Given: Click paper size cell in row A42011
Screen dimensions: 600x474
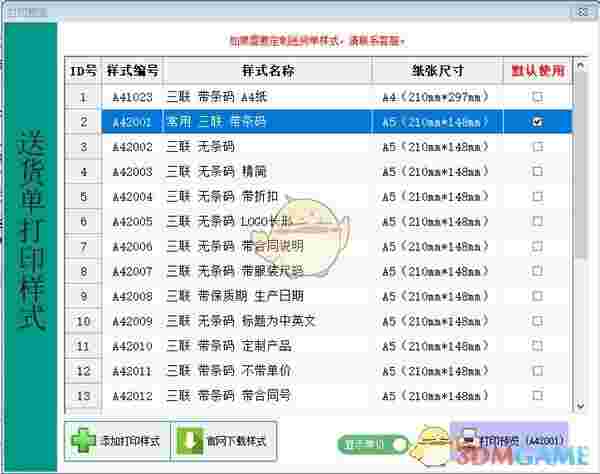Looking at the screenshot, I should pos(435,371).
